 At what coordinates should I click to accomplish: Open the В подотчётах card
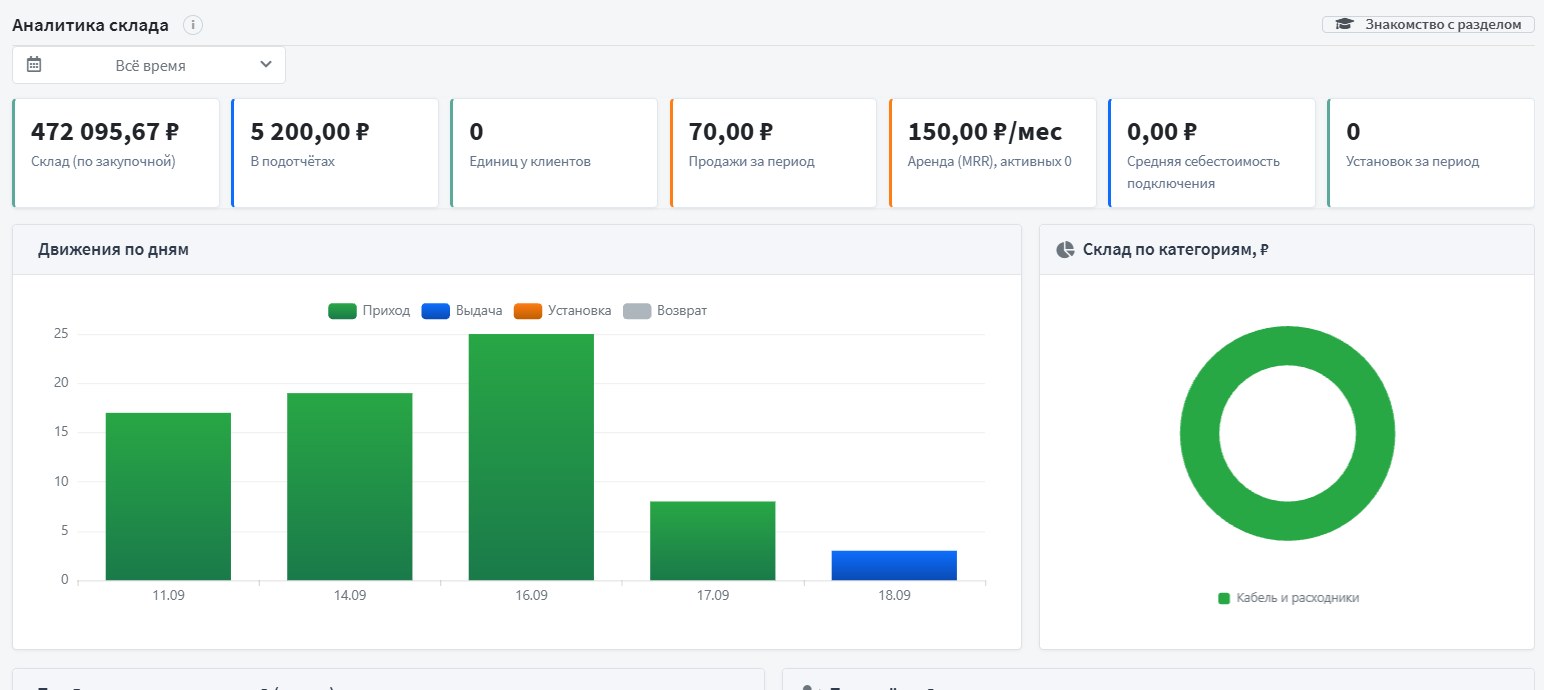coord(335,153)
